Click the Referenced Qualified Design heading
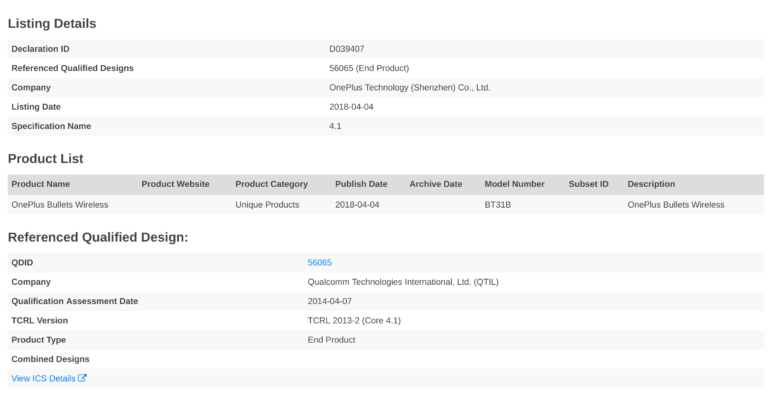This screenshot has width=768, height=398. (98, 237)
